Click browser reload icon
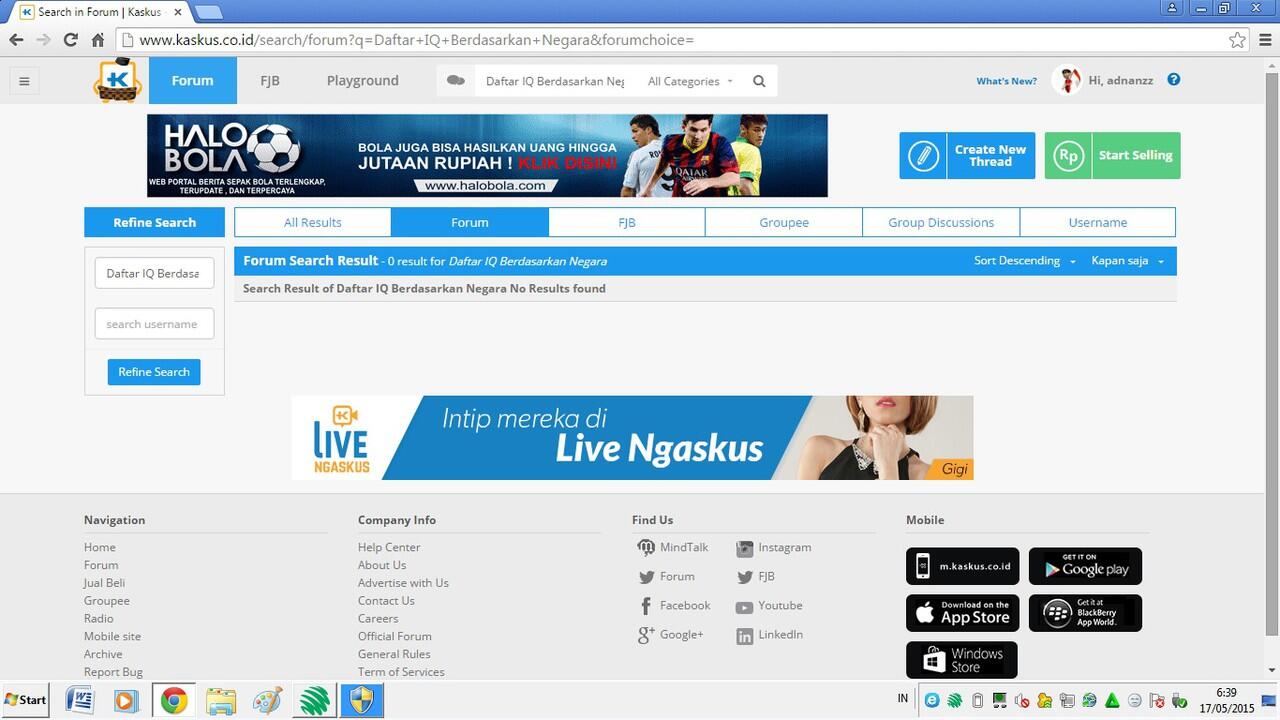1280x720 pixels. pyautogui.click(x=70, y=40)
